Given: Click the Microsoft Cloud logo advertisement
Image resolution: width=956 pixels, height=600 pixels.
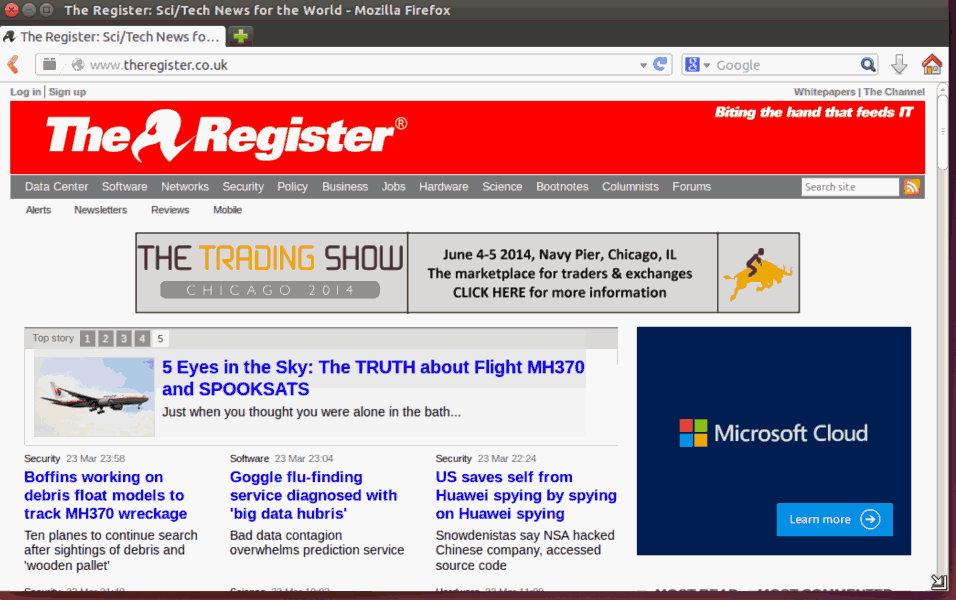Looking at the screenshot, I should point(774,433).
